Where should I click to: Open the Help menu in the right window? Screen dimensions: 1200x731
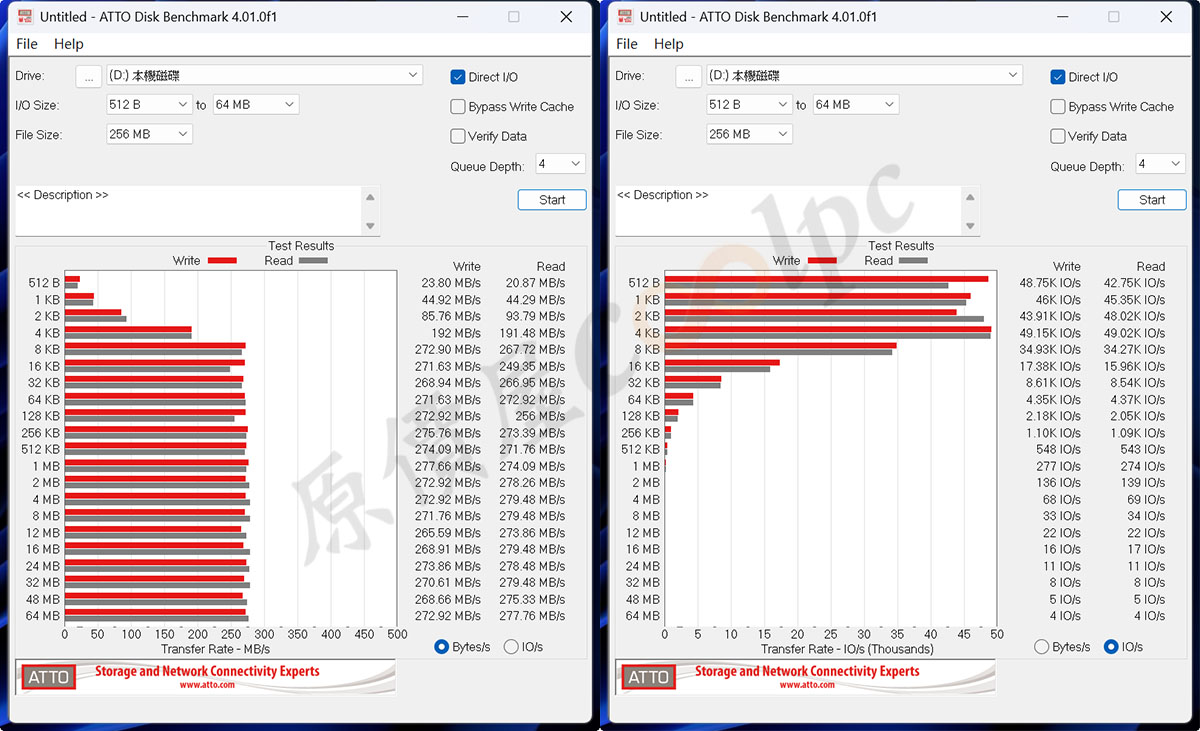[669, 44]
